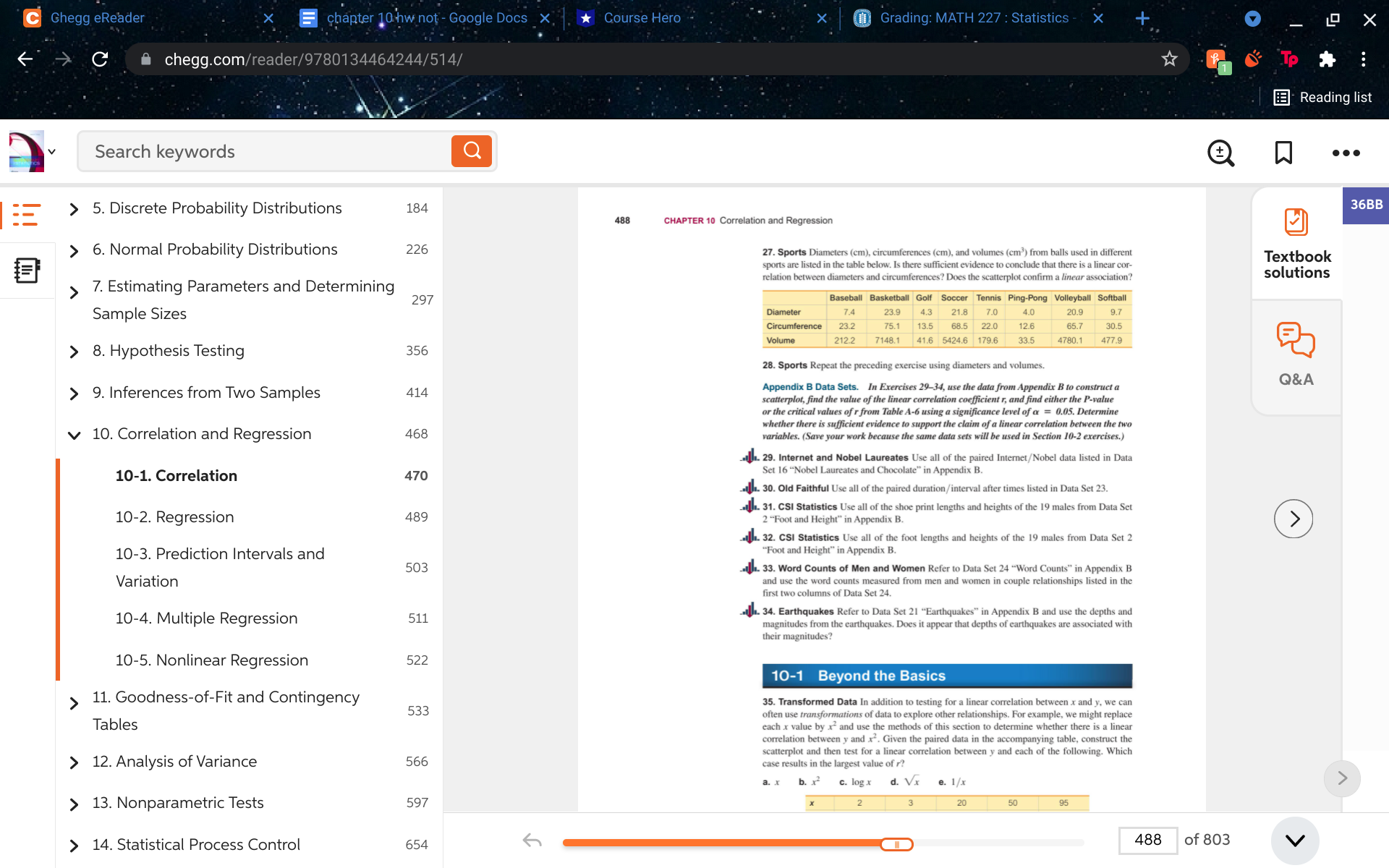The image size is (1389, 868).
Task: Click the Q&A panel icon
Action: [1295, 354]
